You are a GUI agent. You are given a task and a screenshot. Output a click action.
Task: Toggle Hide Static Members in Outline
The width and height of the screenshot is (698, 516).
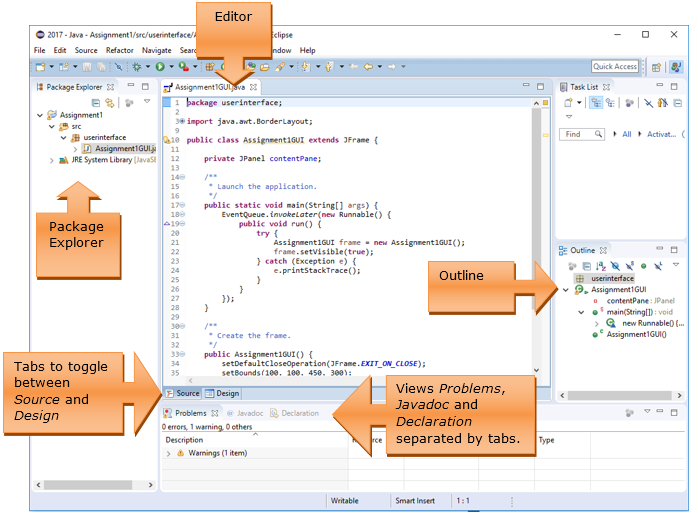(629, 266)
